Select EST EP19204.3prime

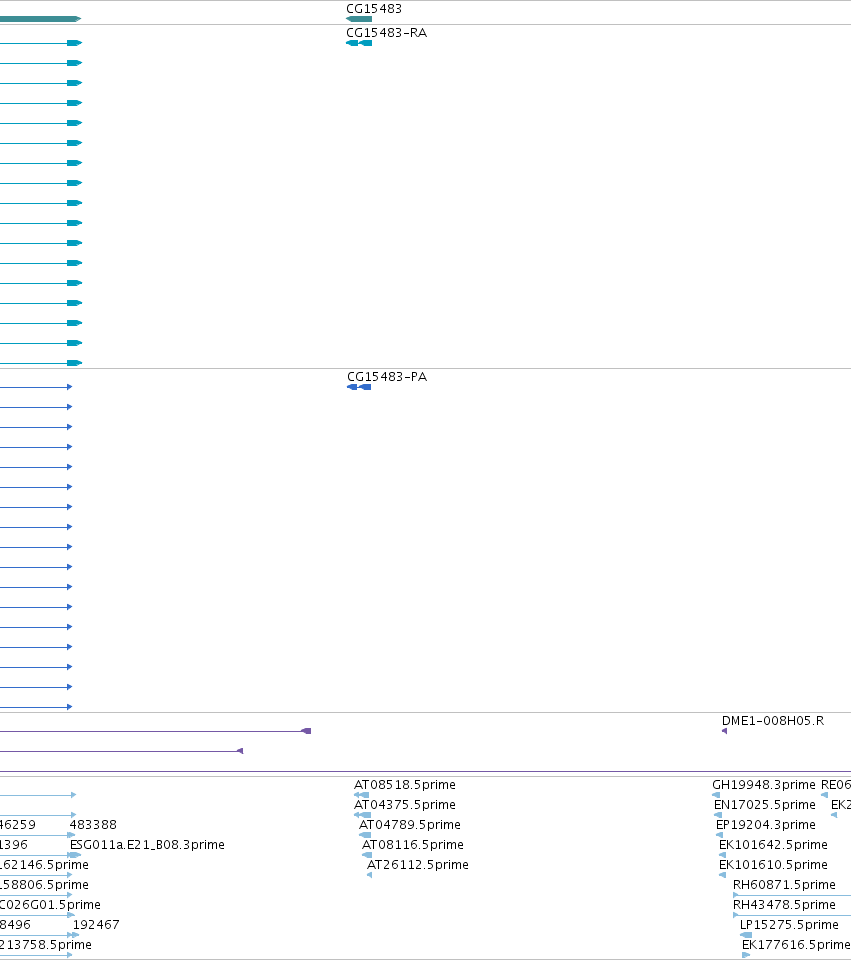coord(765,825)
